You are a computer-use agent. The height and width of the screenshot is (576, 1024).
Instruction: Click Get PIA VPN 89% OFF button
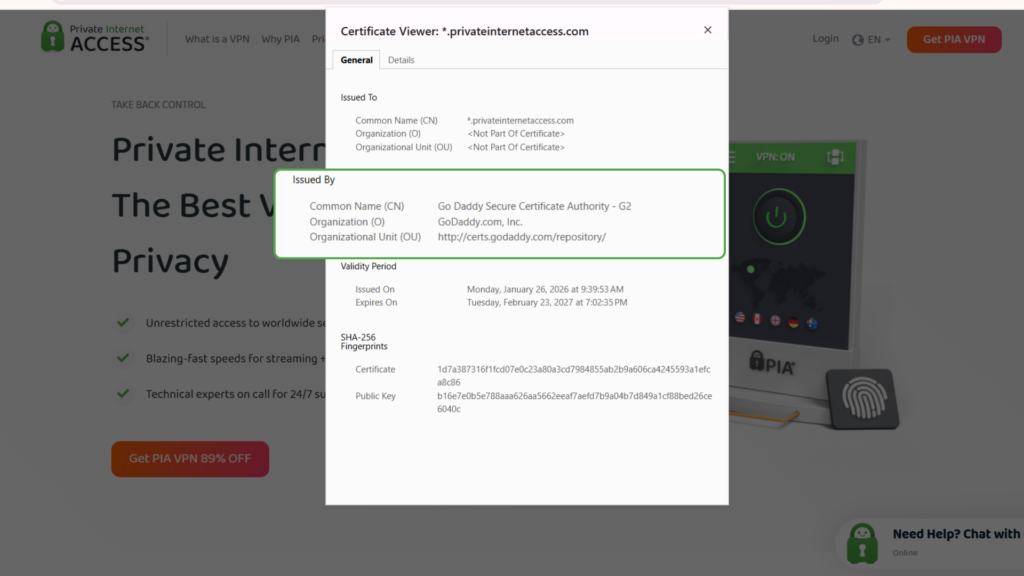(x=190, y=458)
